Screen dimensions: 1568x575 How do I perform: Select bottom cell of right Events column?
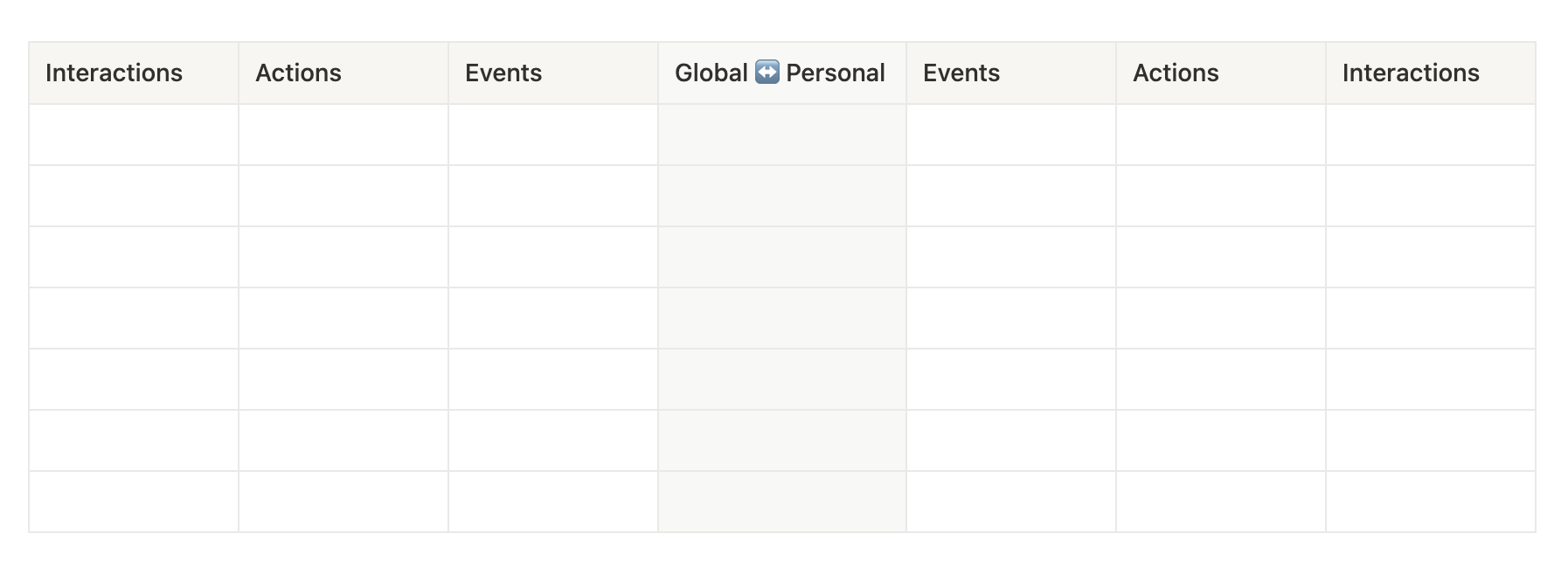tap(1010, 502)
